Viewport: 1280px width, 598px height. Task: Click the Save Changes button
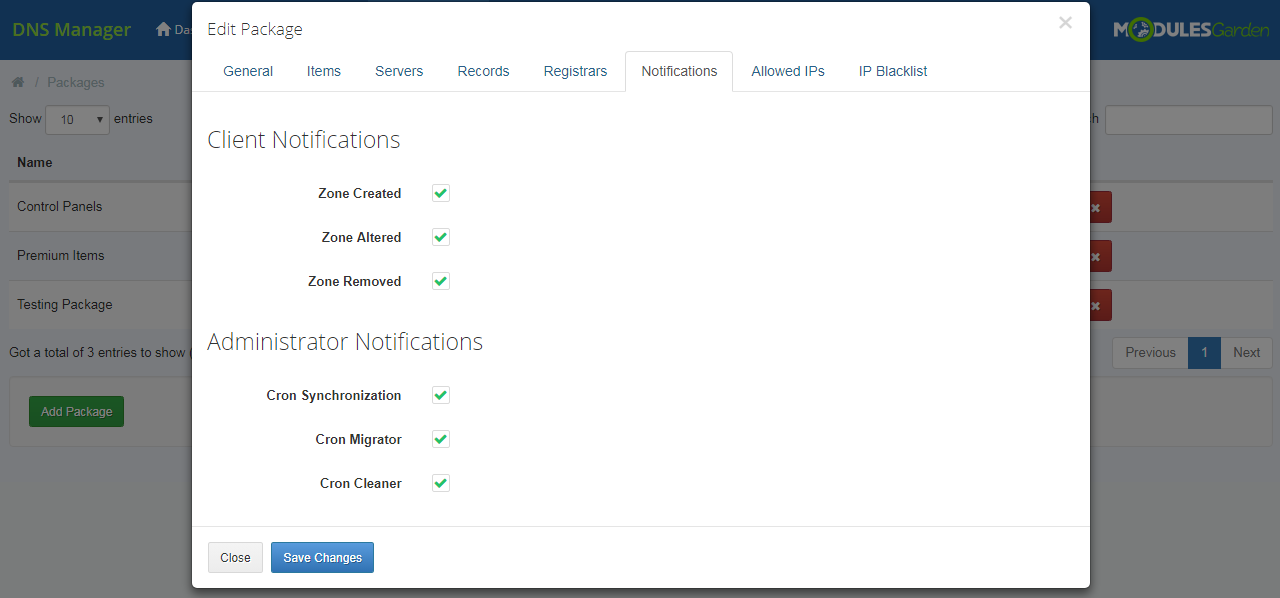click(x=322, y=557)
